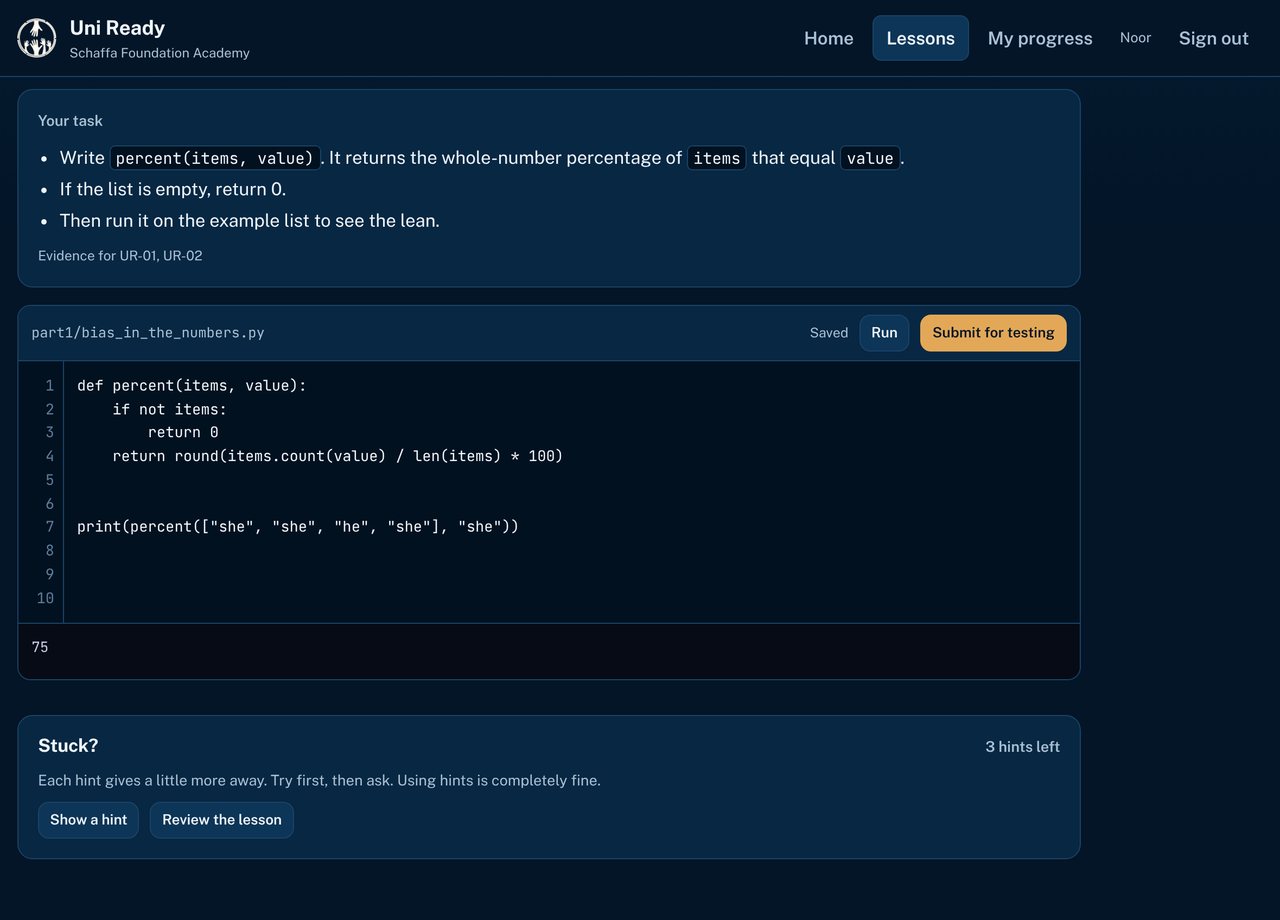The height and width of the screenshot is (920, 1280).
Task: Click the Schaffa Foundation Academy subtitle
Action: (159, 53)
